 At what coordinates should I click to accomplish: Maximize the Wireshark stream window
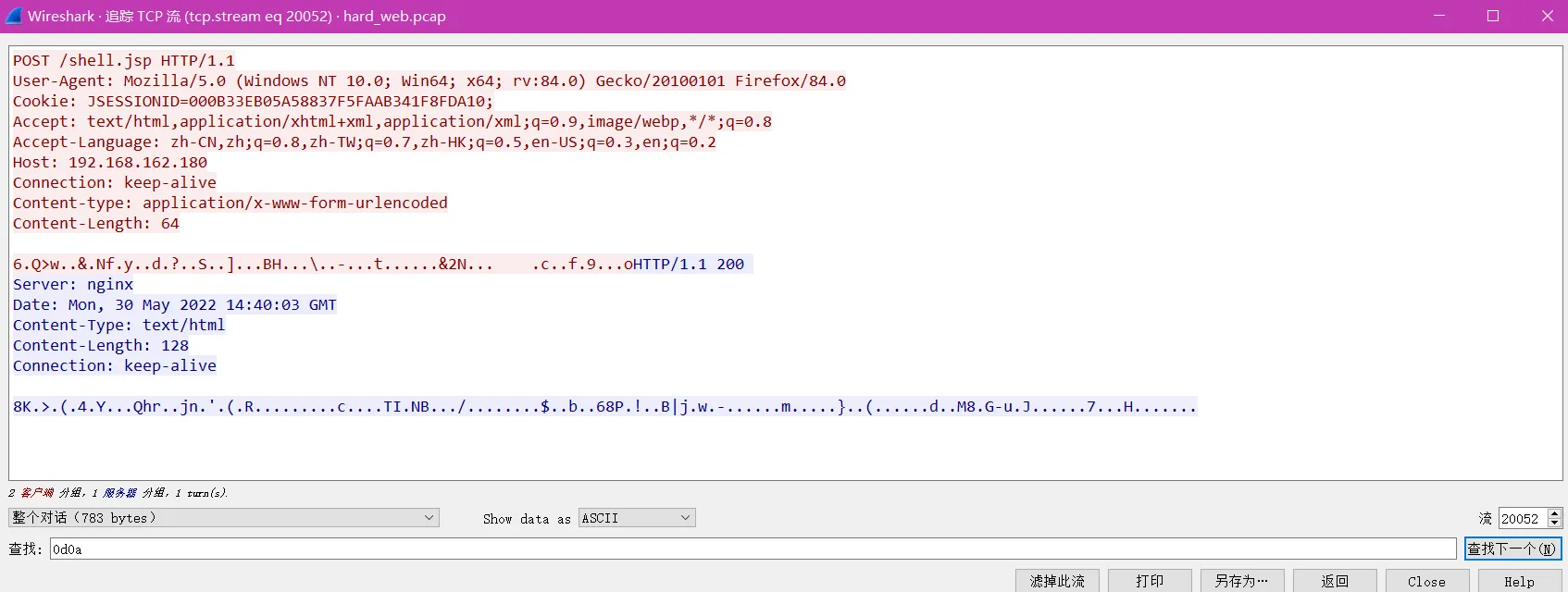tap(1493, 16)
